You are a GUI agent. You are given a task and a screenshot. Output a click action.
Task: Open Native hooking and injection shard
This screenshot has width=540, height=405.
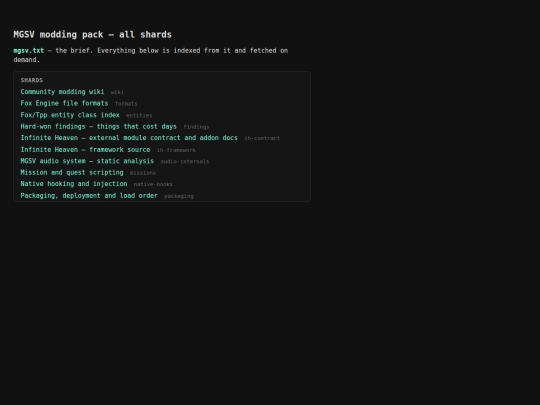point(74,184)
